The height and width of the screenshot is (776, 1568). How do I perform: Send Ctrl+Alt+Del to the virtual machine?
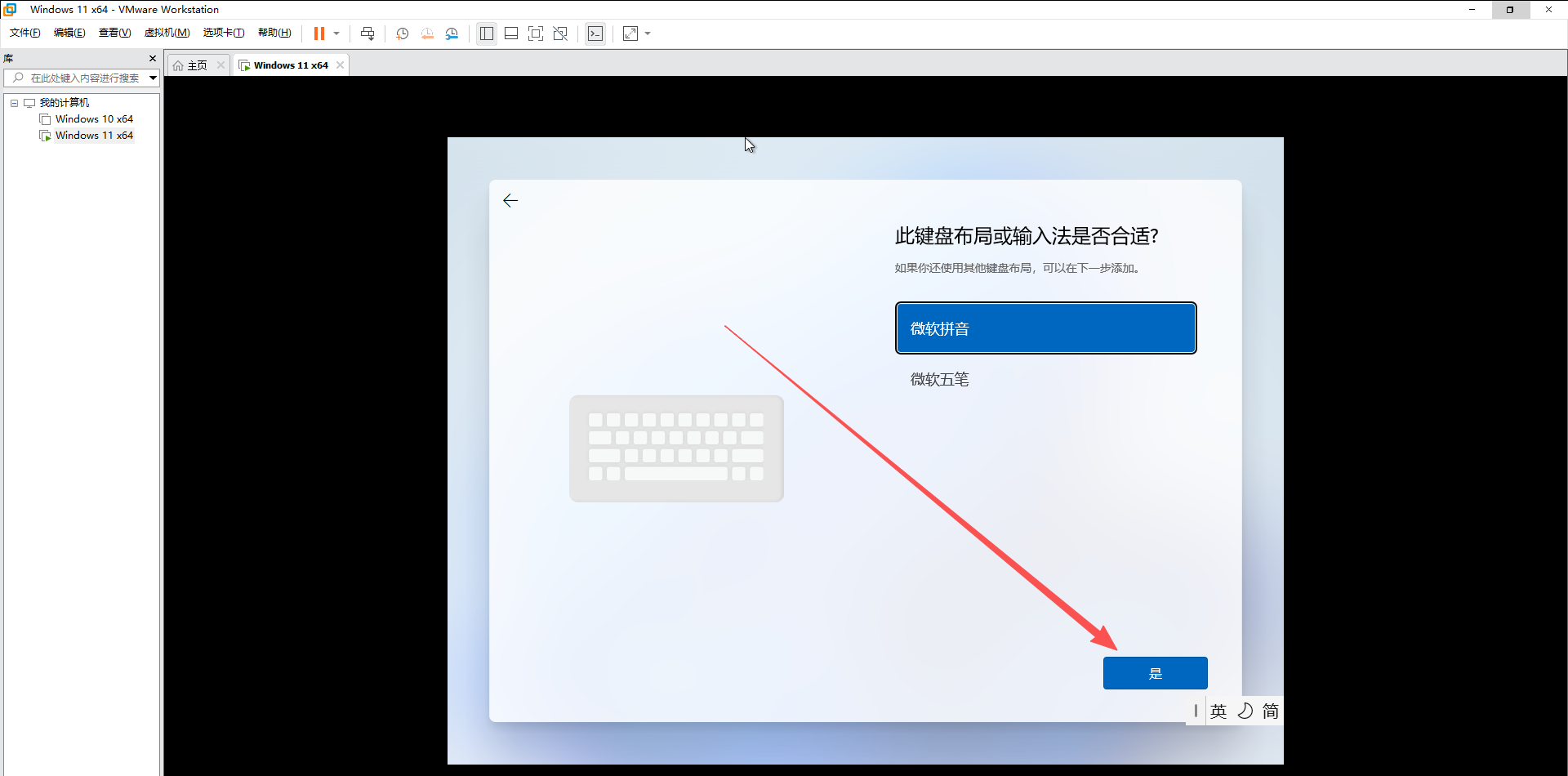coord(367,33)
